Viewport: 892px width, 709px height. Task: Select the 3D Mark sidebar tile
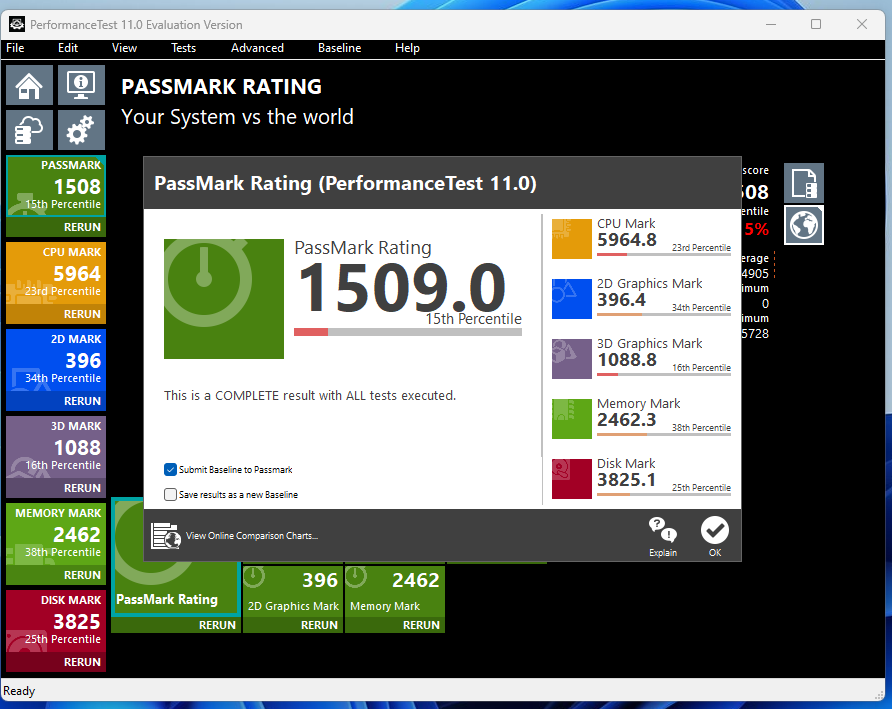tap(56, 448)
